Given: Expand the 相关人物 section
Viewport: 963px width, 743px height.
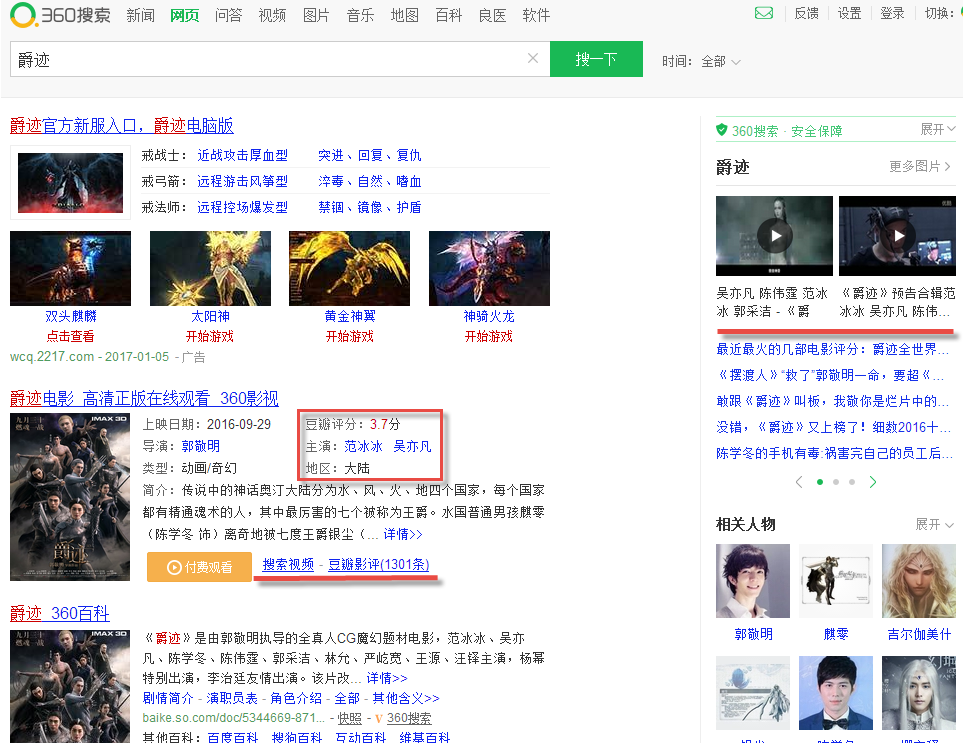Looking at the screenshot, I should 932,524.
